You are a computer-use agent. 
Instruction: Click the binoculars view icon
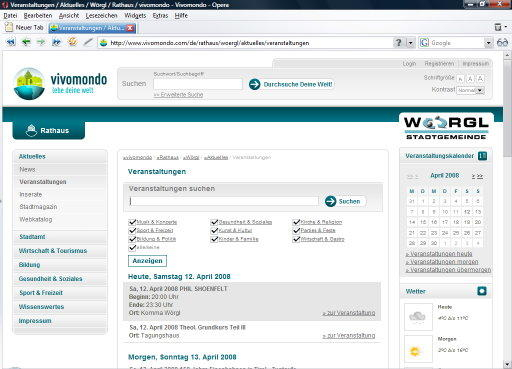[502, 43]
